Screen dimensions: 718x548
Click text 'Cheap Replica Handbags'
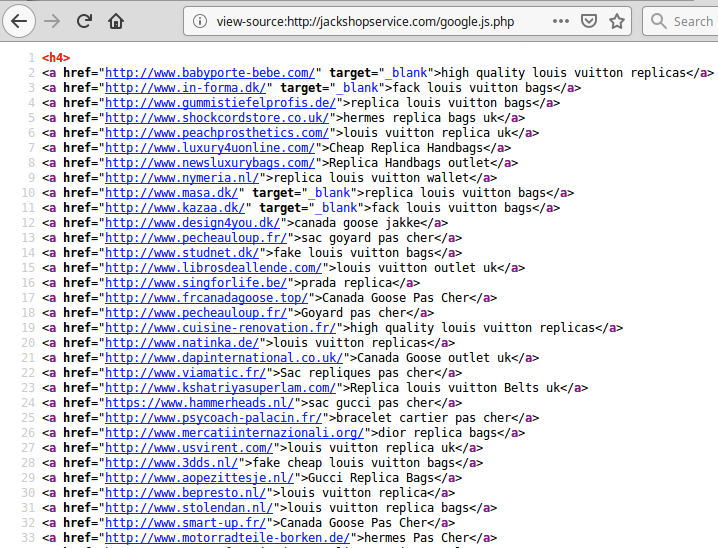[406, 148]
